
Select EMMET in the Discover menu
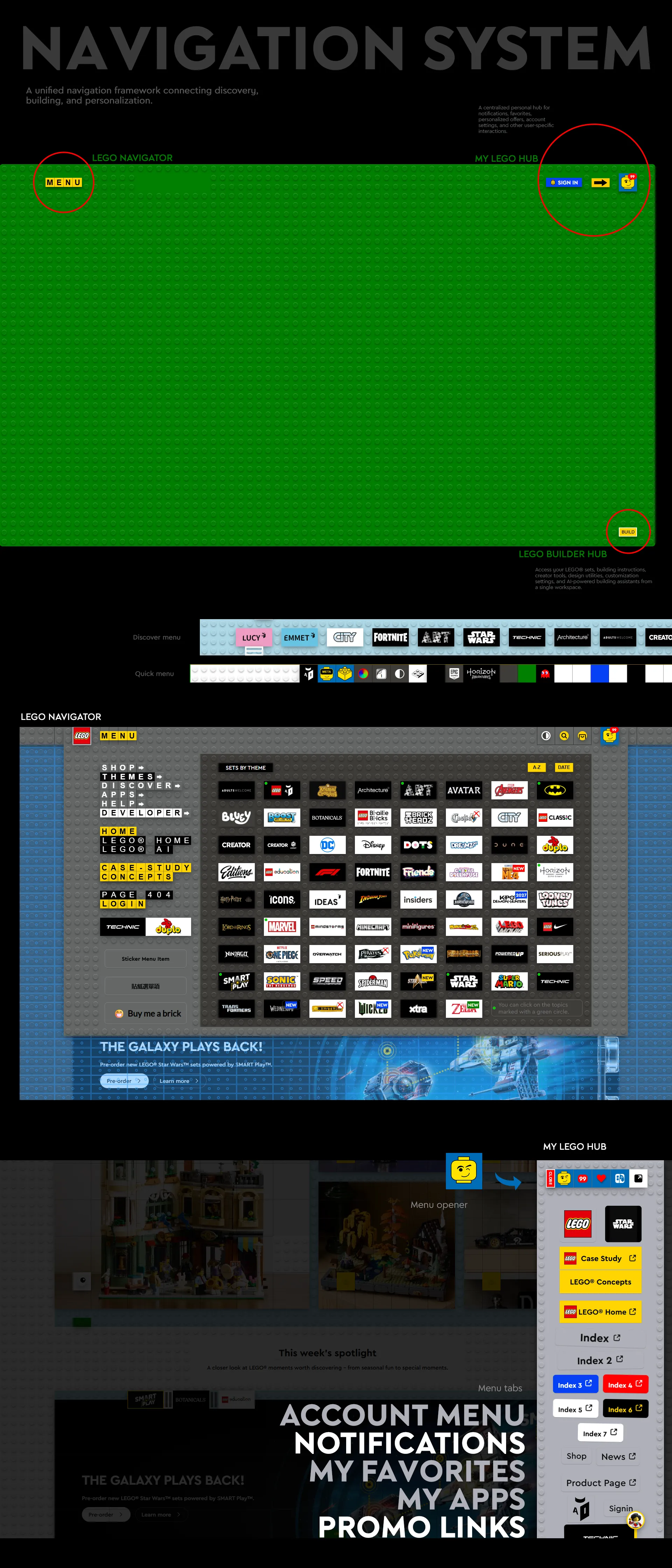pos(299,637)
